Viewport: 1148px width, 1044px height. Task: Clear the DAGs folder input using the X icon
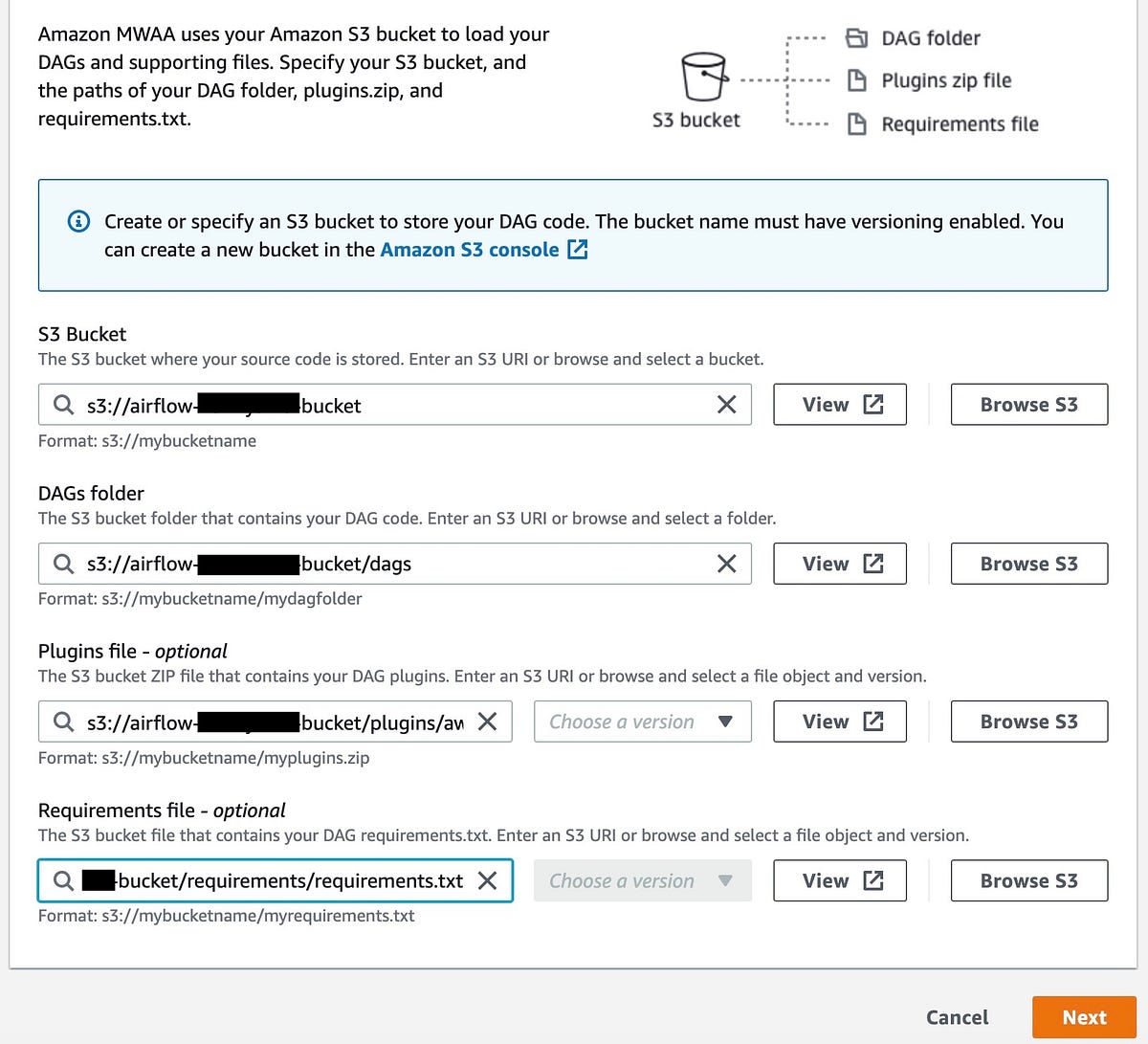click(x=726, y=564)
